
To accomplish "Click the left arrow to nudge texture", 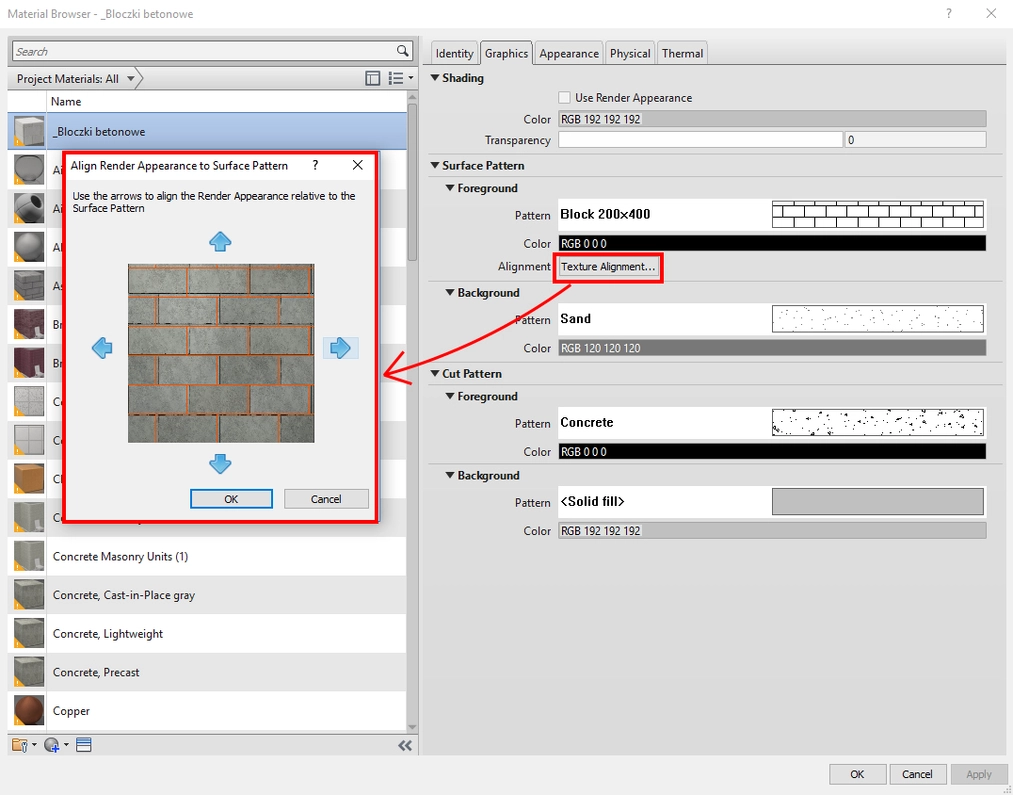I will 100,347.
